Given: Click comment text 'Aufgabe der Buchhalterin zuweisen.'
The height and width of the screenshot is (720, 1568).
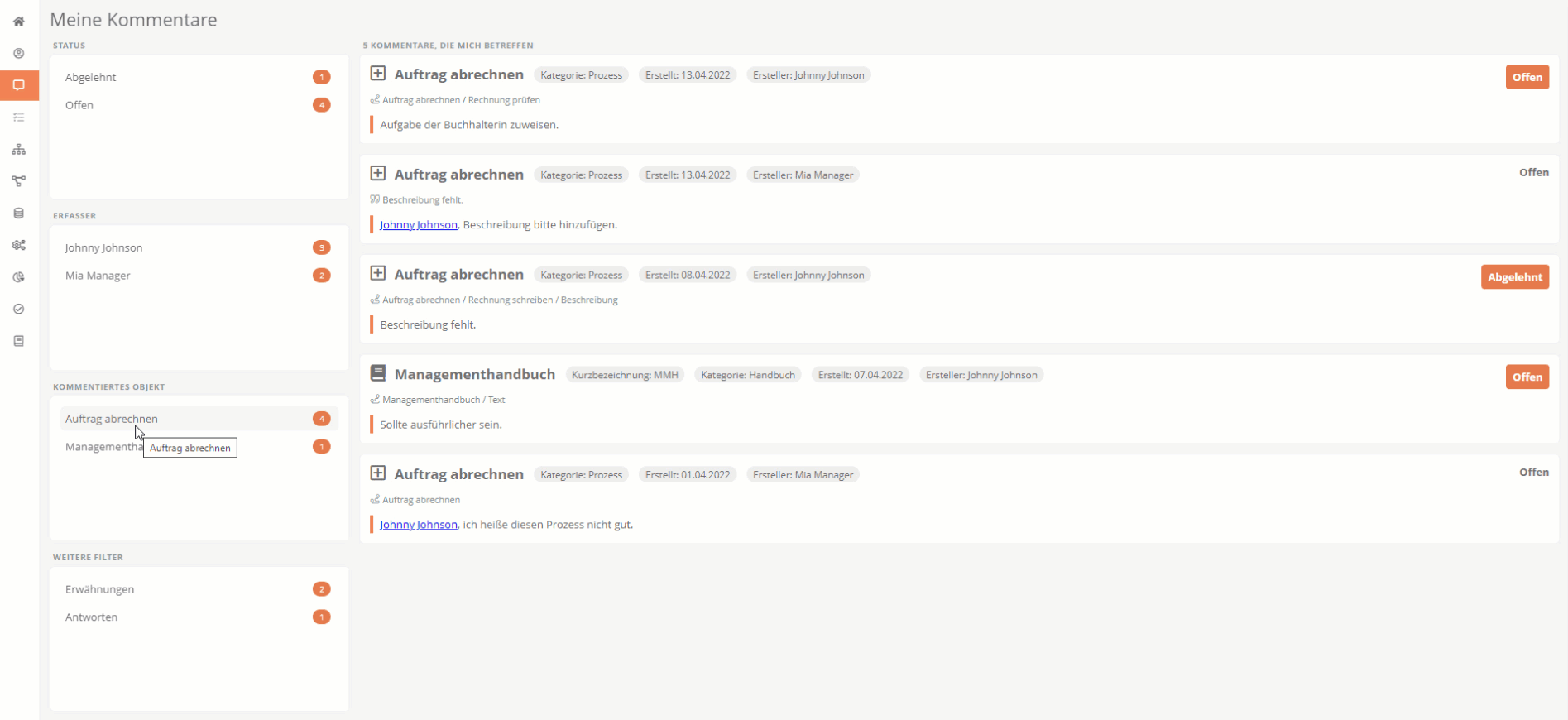Looking at the screenshot, I should (469, 125).
